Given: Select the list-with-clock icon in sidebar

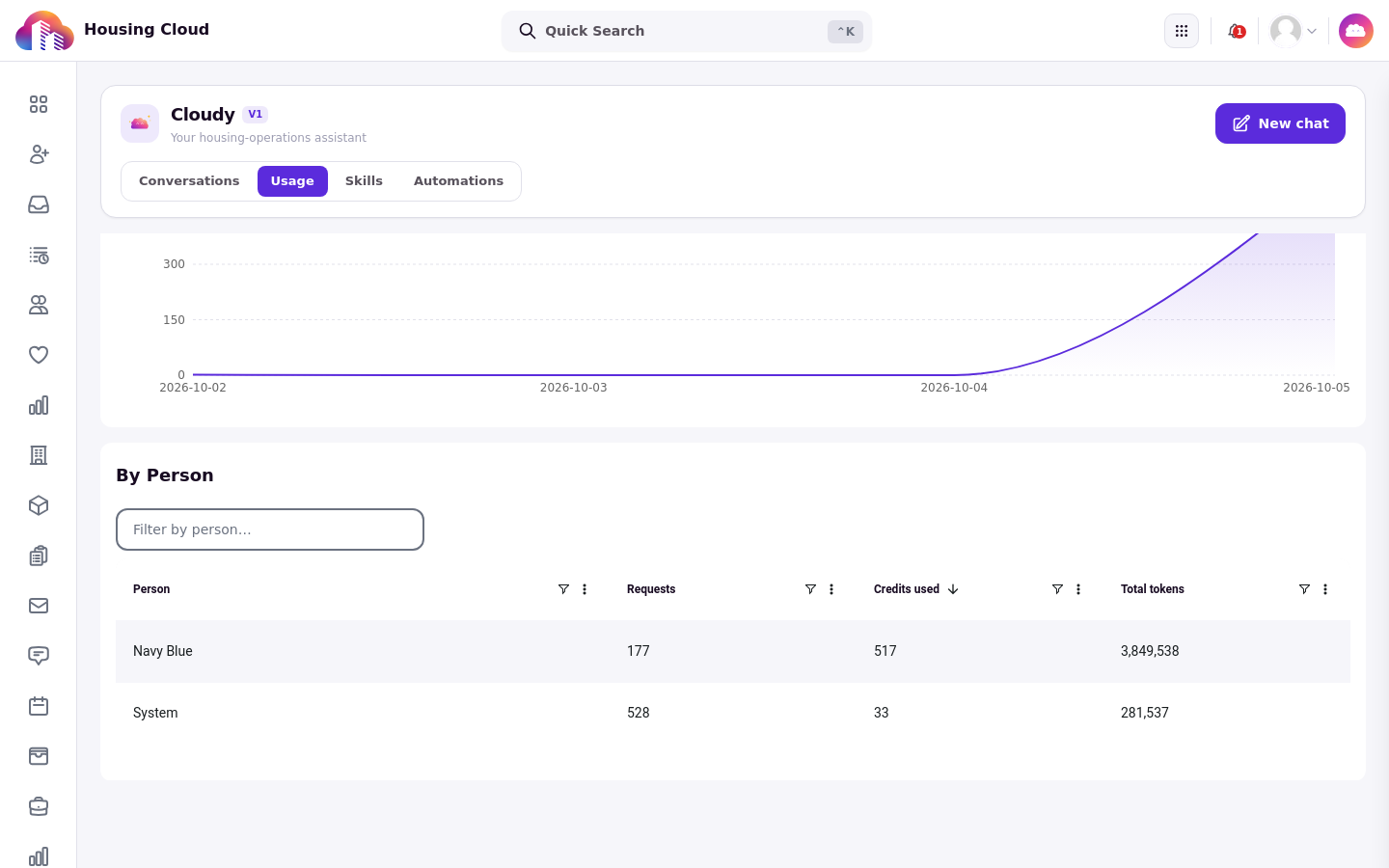Looking at the screenshot, I should pos(39,255).
